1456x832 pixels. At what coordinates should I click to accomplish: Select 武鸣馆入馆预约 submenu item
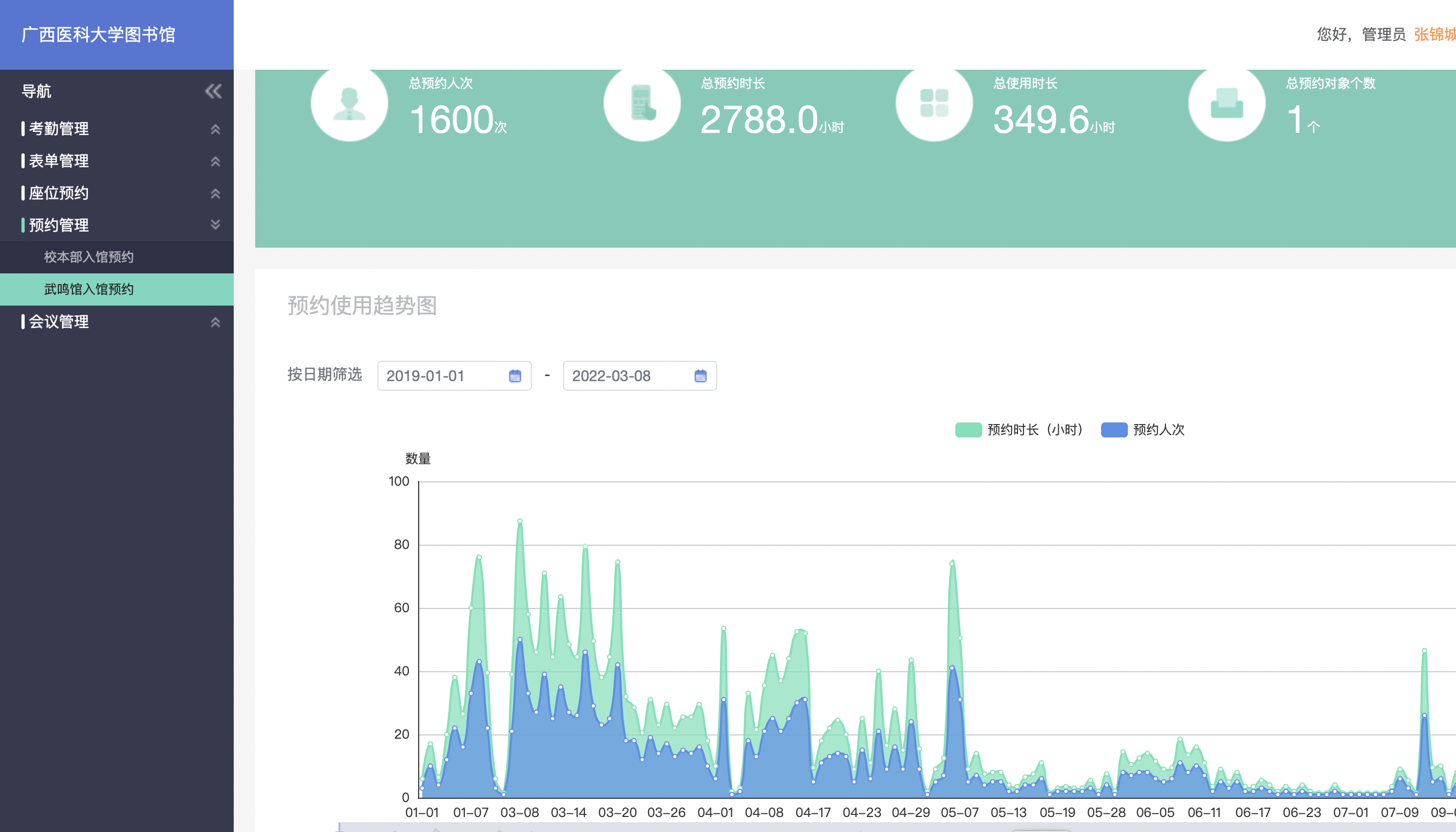point(88,289)
